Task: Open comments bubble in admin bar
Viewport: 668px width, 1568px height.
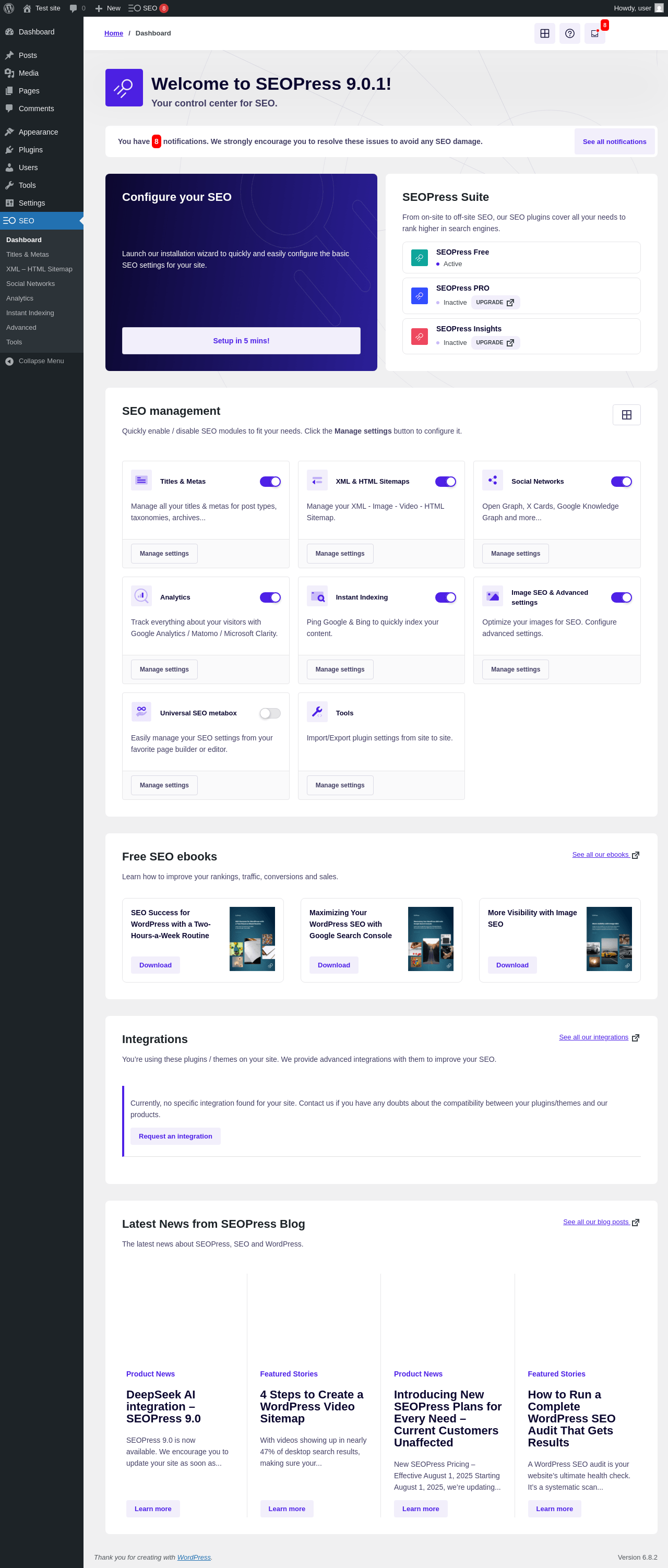Action: (74, 8)
